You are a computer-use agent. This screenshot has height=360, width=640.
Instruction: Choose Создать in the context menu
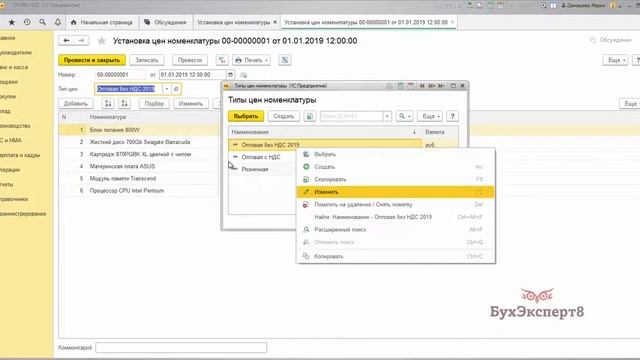tap(395, 167)
